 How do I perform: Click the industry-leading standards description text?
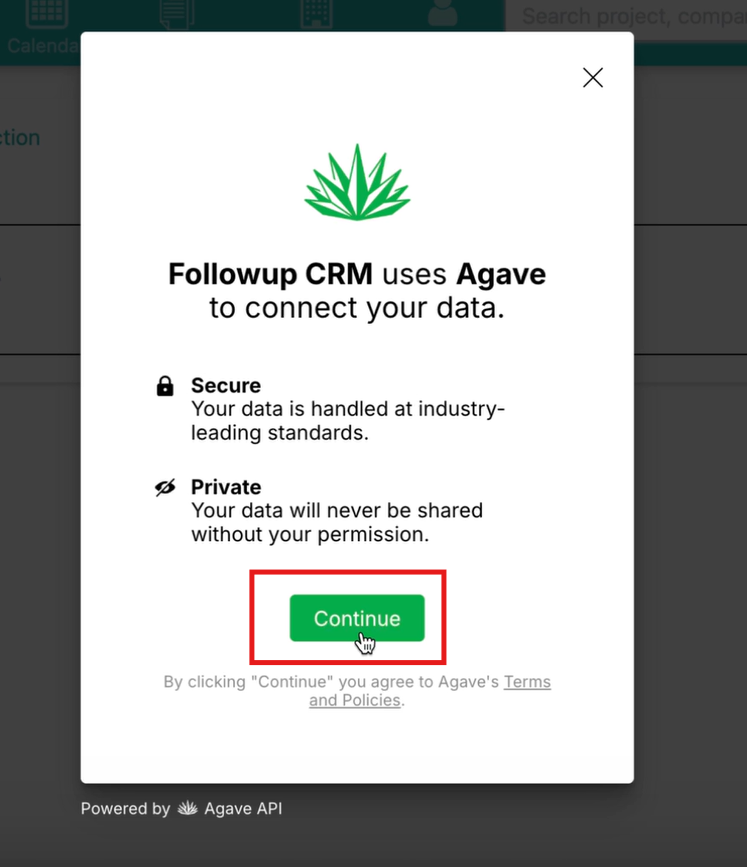click(348, 421)
